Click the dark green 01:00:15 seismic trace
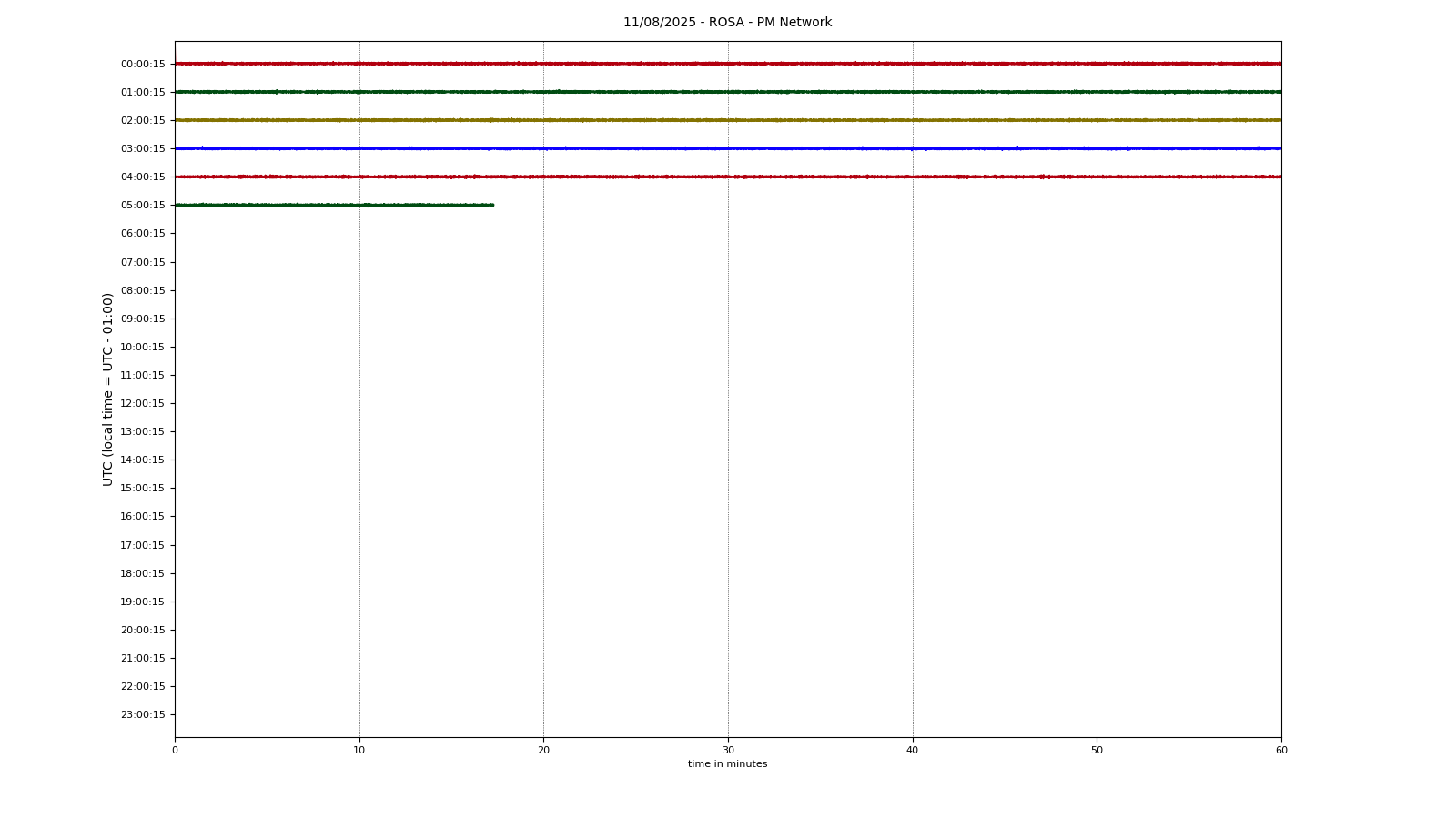 [728, 92]
